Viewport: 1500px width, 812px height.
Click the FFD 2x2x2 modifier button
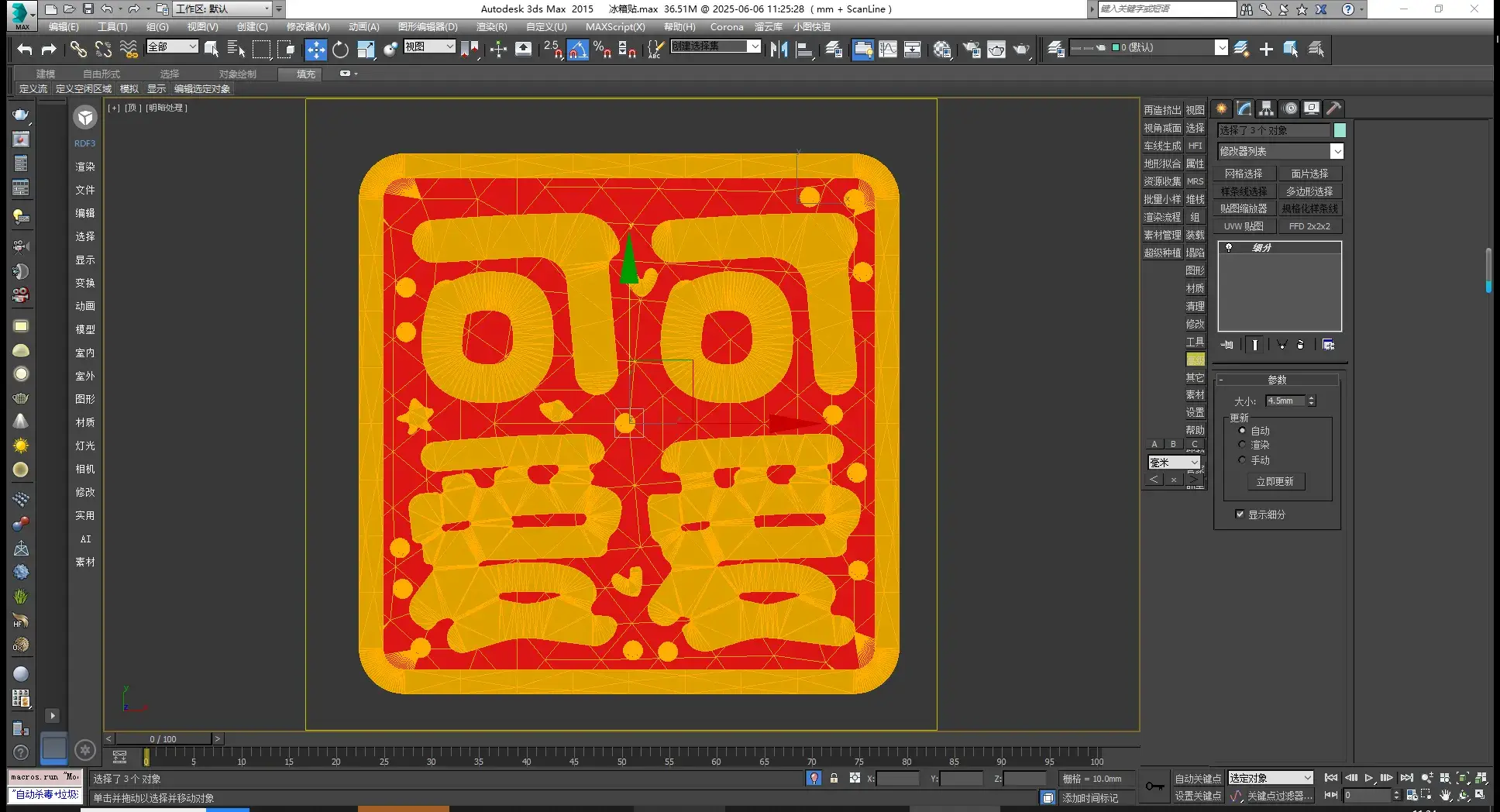pos(1309,226)
